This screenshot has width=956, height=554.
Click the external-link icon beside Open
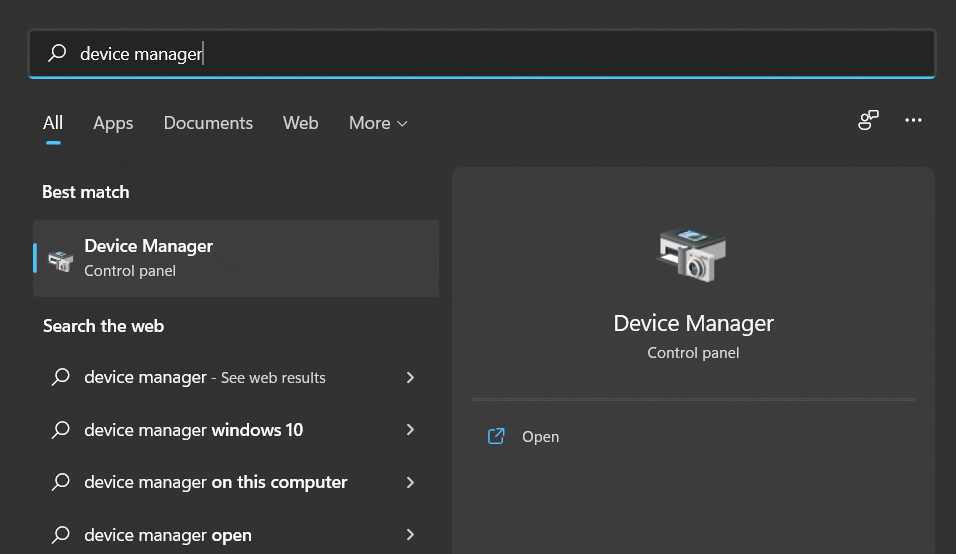click(496, 437)
